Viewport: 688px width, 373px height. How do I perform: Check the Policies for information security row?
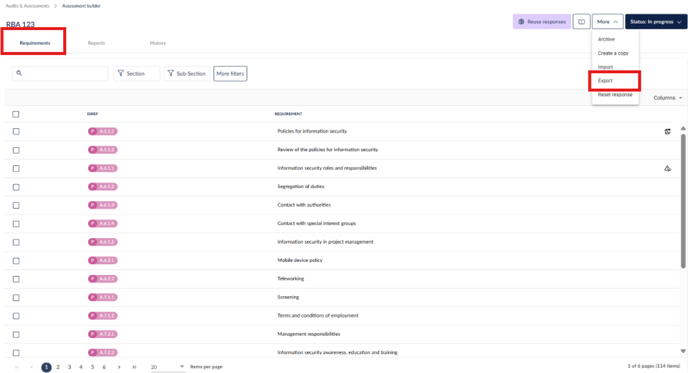point(16,131)
